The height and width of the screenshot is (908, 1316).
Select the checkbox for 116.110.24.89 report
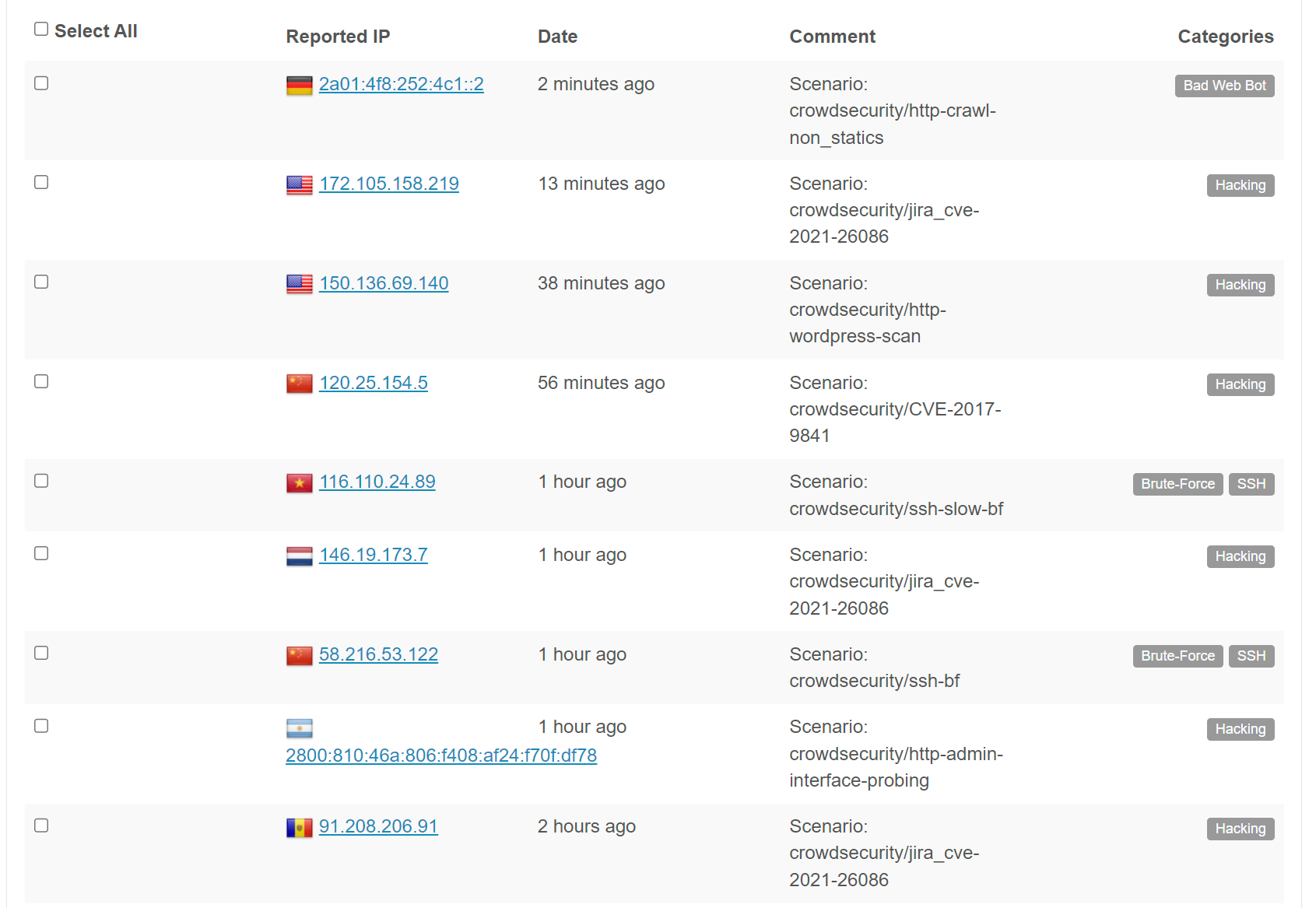coord(41,481)
